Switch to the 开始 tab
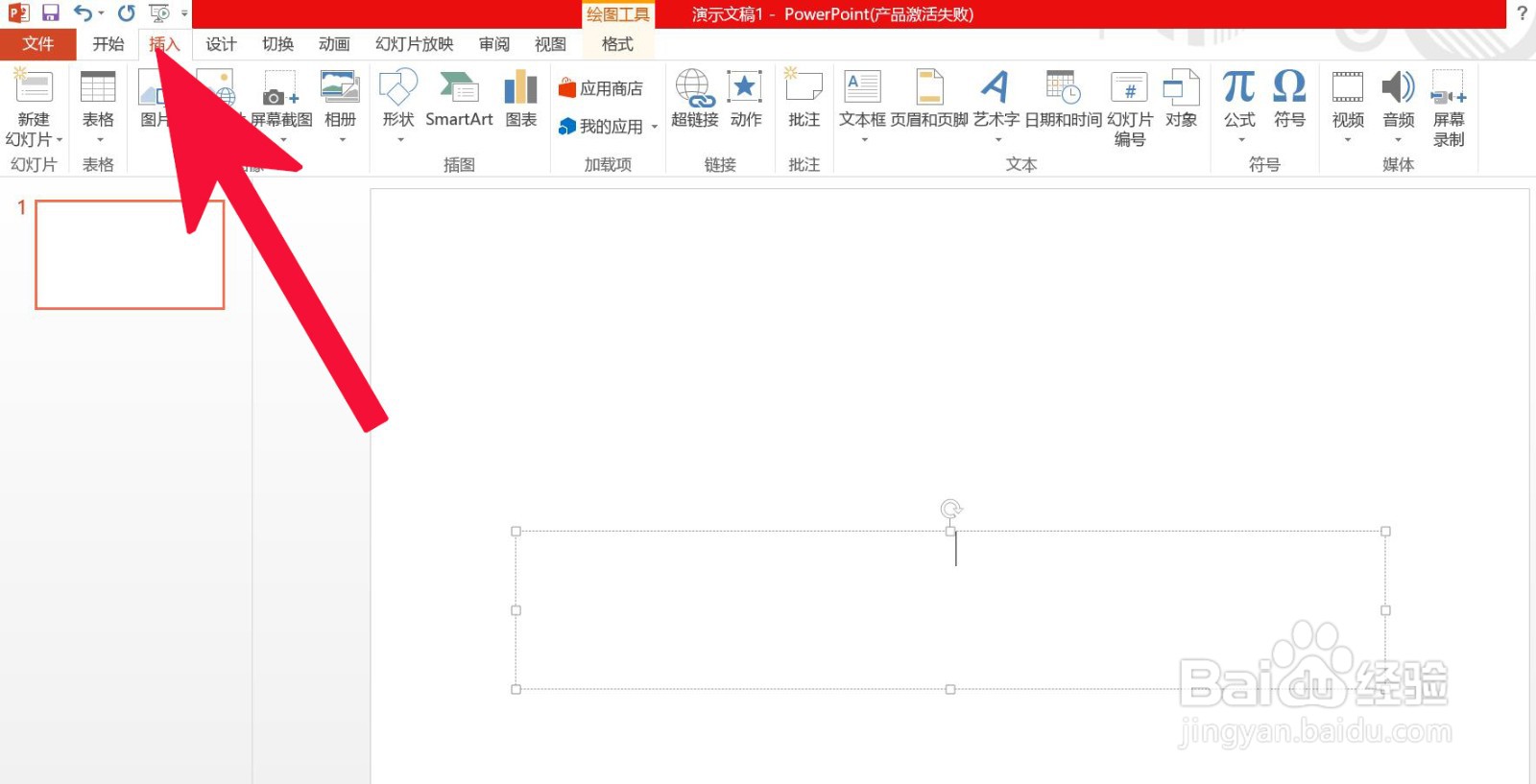 [108, 44]
